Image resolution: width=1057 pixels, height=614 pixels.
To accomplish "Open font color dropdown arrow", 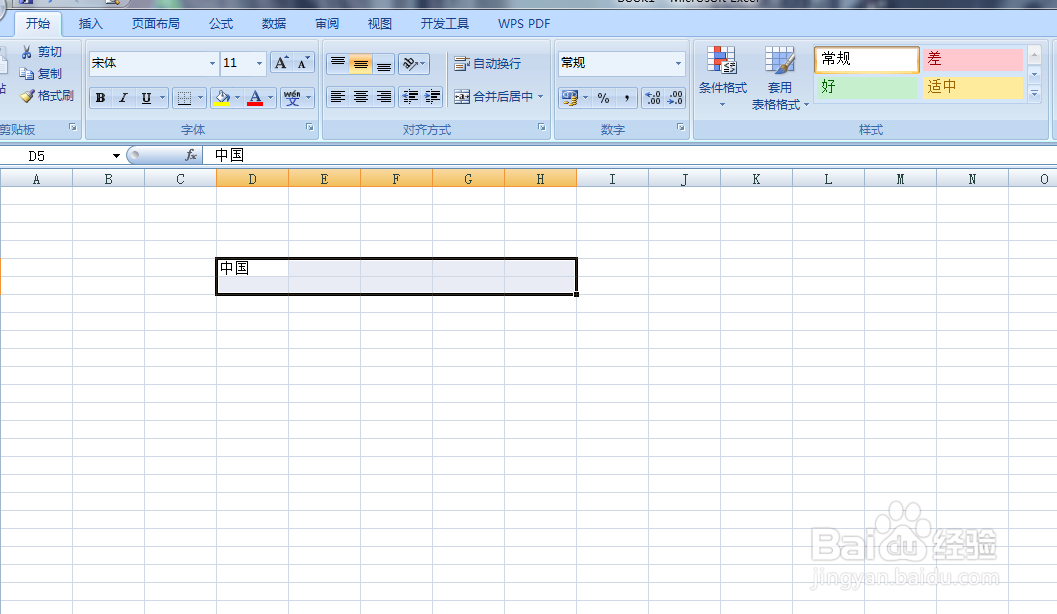I will point(270,98).
